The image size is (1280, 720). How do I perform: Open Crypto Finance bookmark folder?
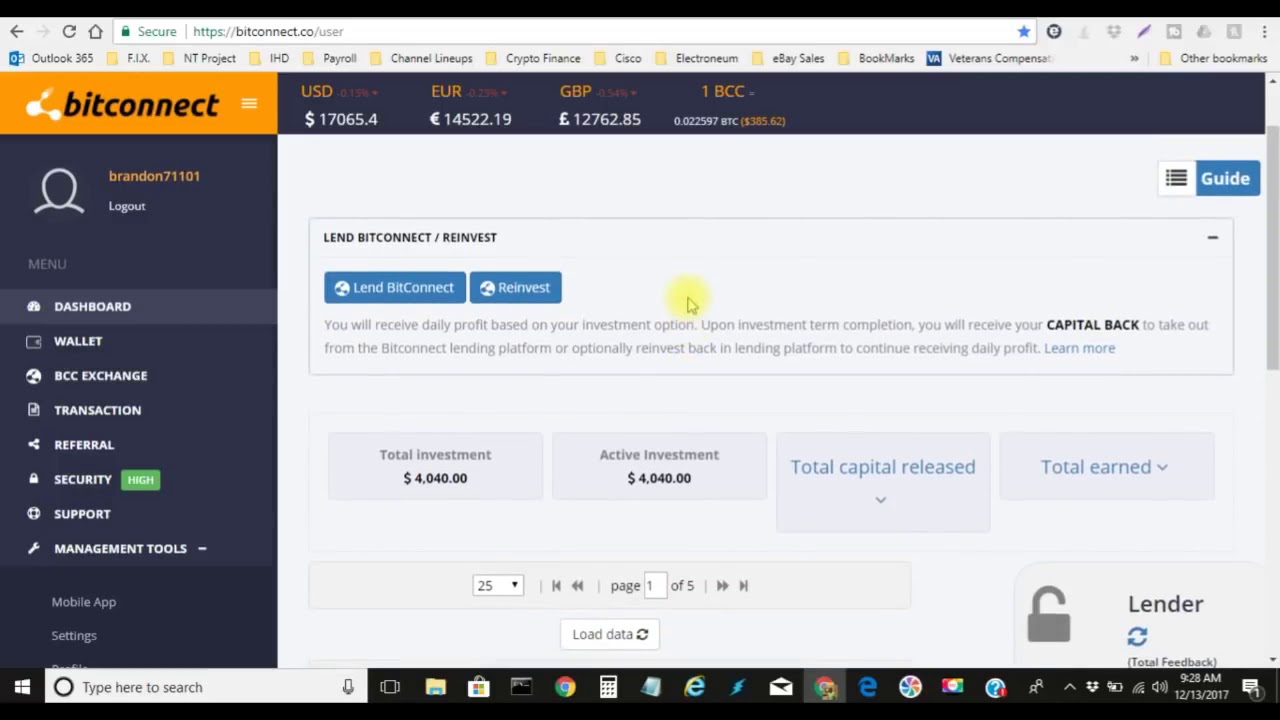[533, 58]
